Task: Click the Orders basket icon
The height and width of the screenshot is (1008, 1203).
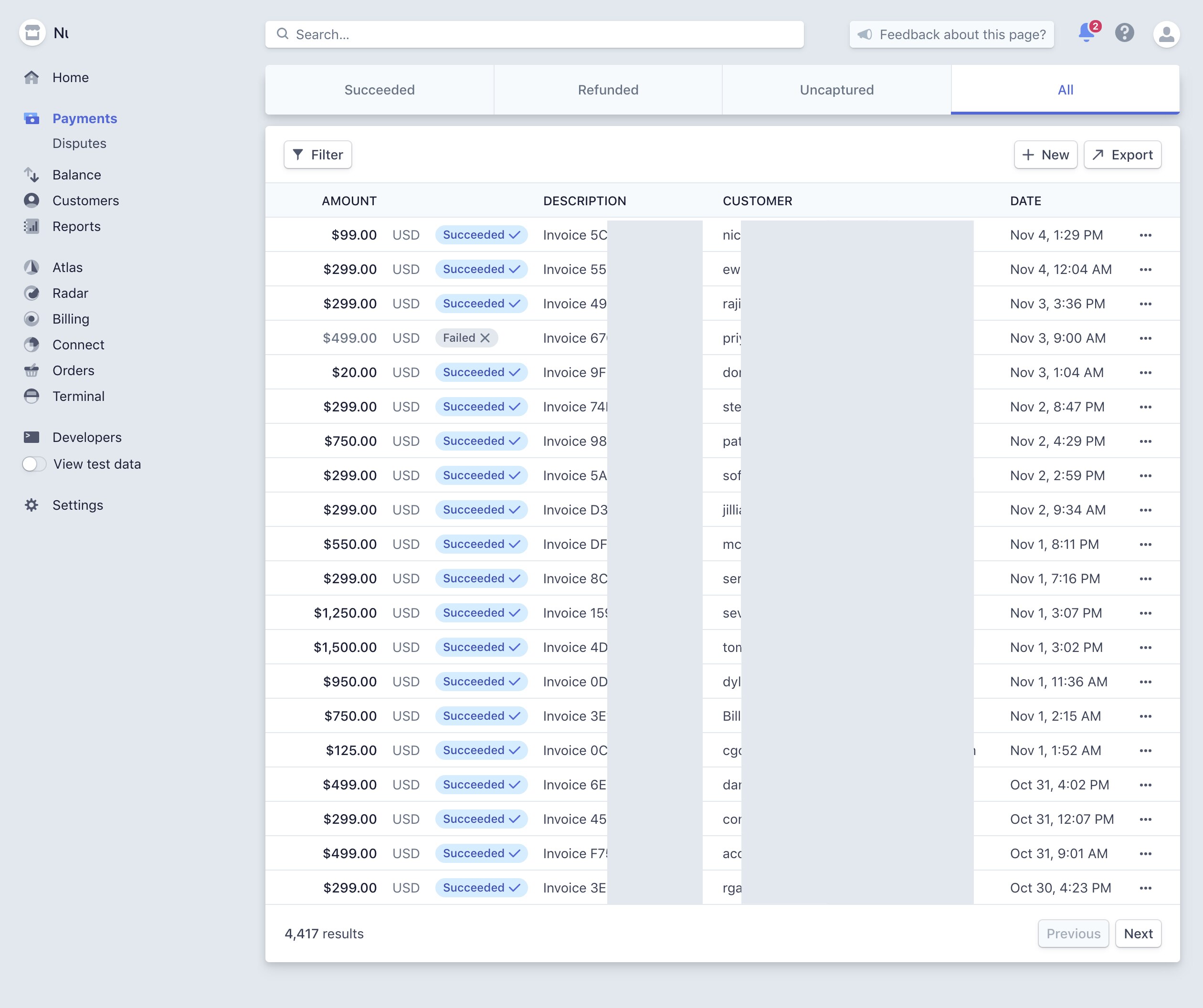Action: point(32,370)
